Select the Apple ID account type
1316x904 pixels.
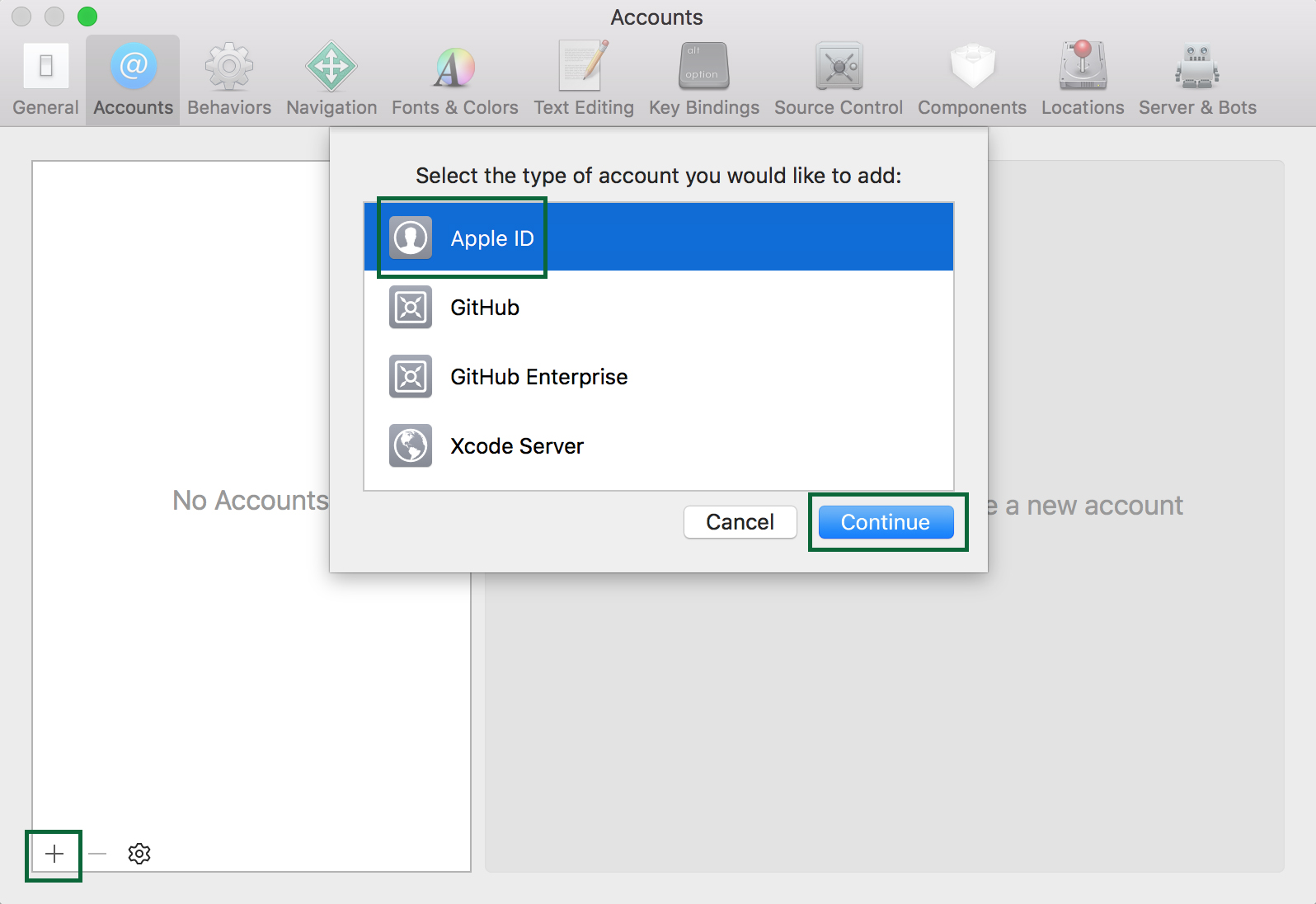[659, 238]
